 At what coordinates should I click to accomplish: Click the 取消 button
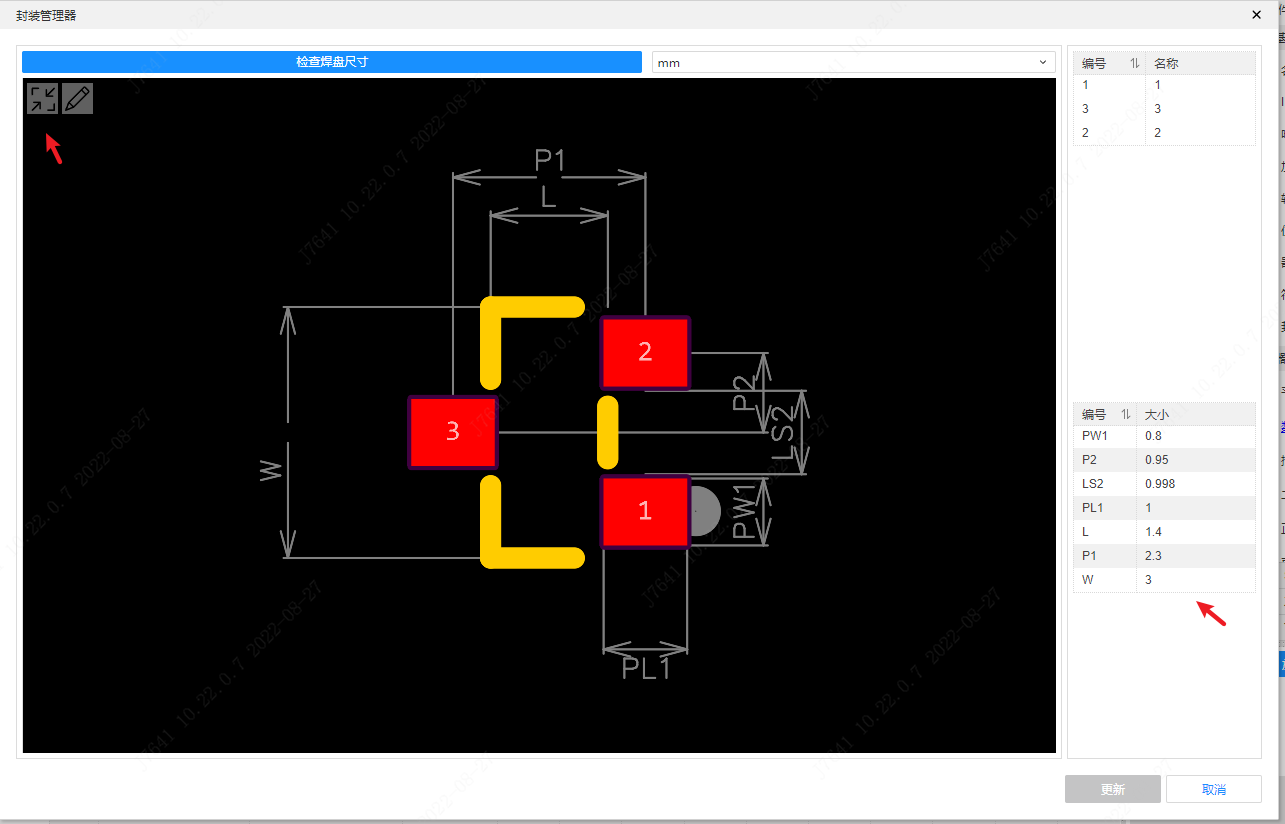(1214, 789)
